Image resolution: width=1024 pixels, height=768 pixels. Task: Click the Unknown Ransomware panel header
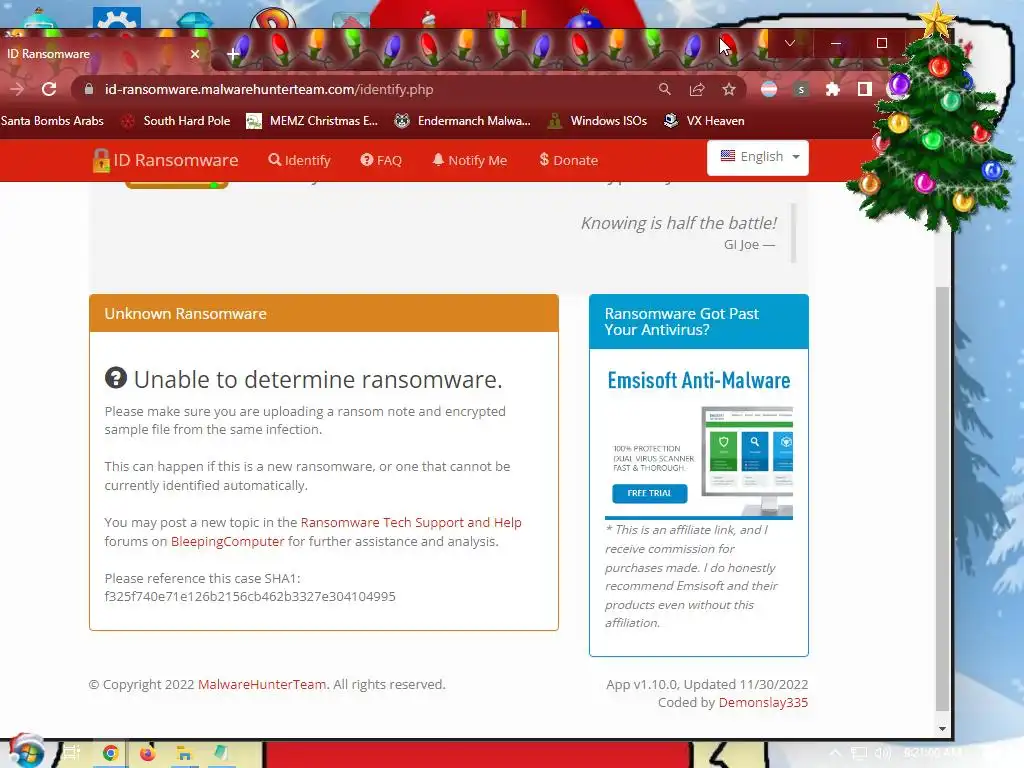[324, 313]
